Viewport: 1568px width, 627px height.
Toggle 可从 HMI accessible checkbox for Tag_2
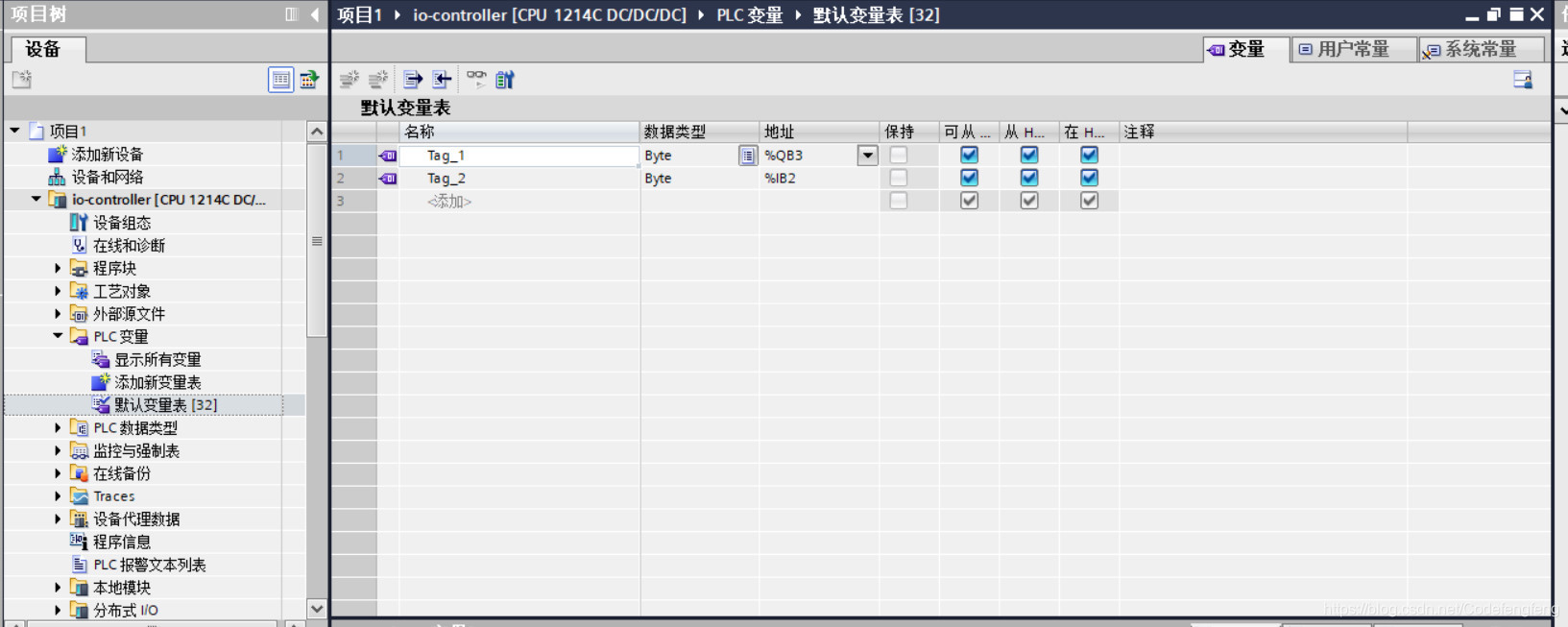coord(970,178)
